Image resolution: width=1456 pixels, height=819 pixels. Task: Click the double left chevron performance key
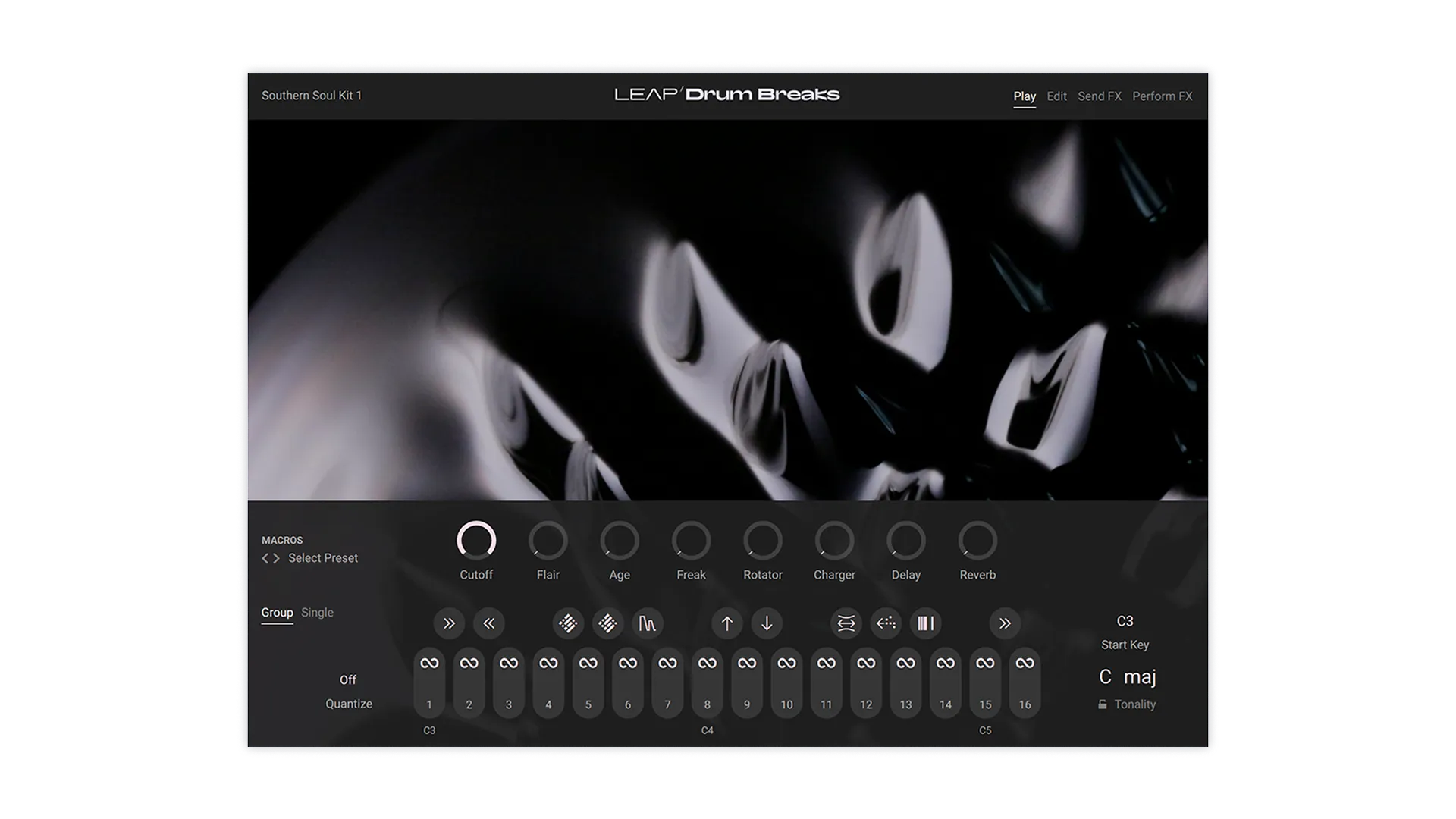point(488,623)
